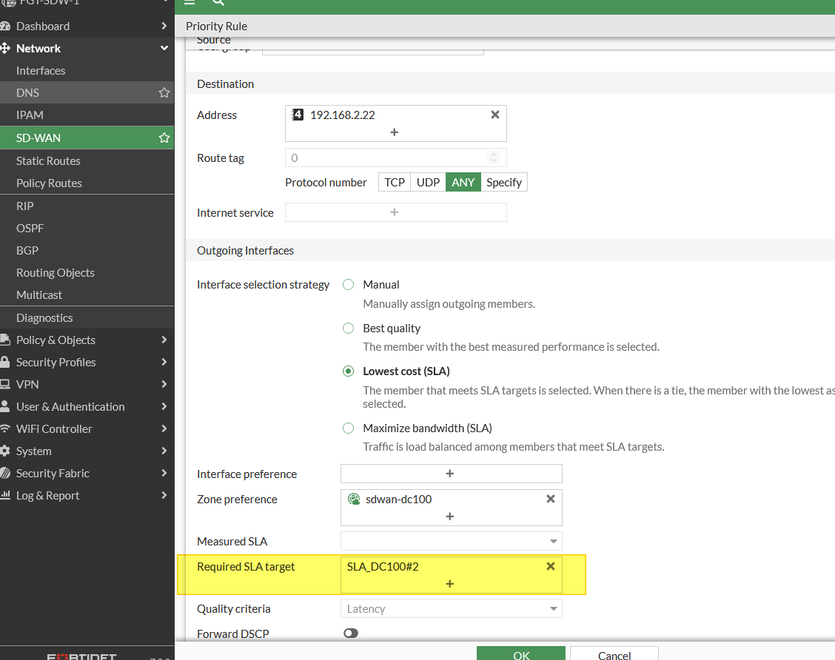Toggle the Forward DSCP switch
Screen dimensions: 835x660
[x=350, y=633]
